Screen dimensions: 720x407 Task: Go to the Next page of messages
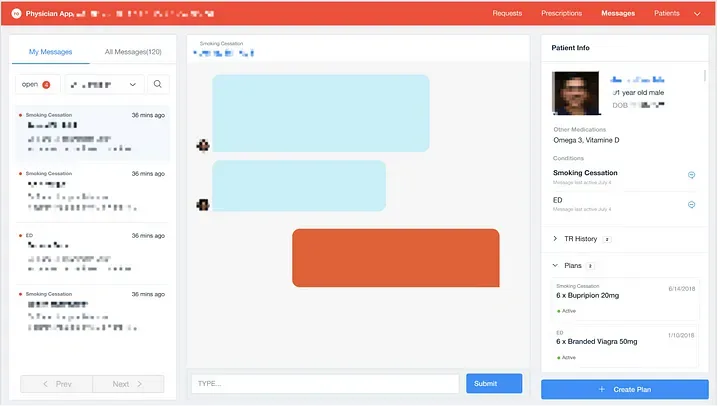click(128, 384)
